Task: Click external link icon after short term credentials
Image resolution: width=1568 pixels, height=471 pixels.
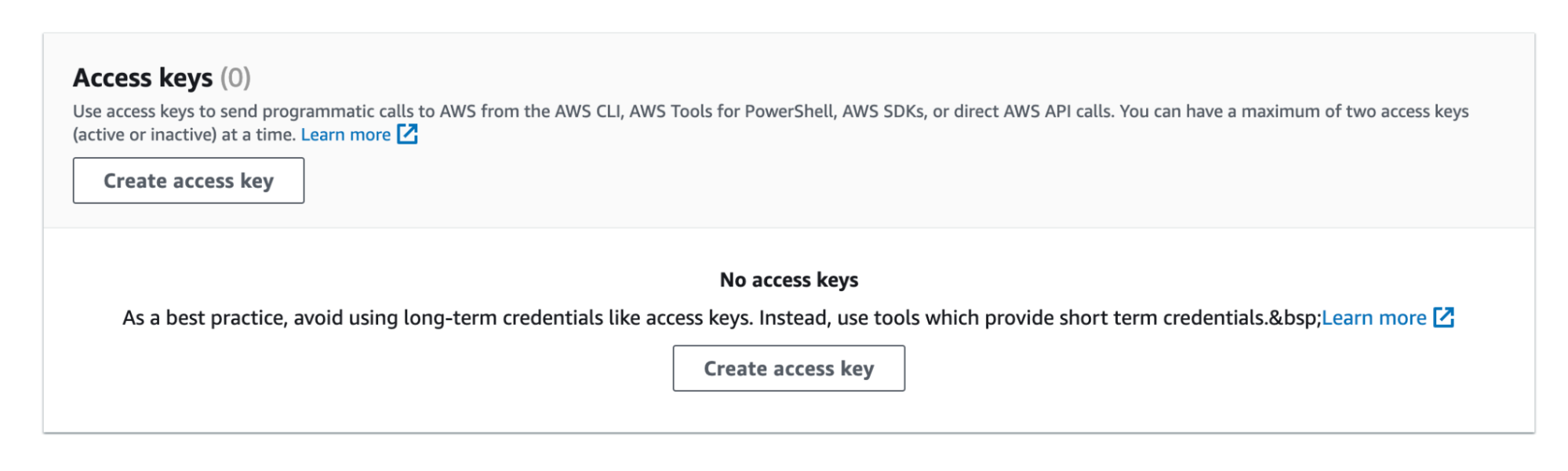Action: point(1443,317)
